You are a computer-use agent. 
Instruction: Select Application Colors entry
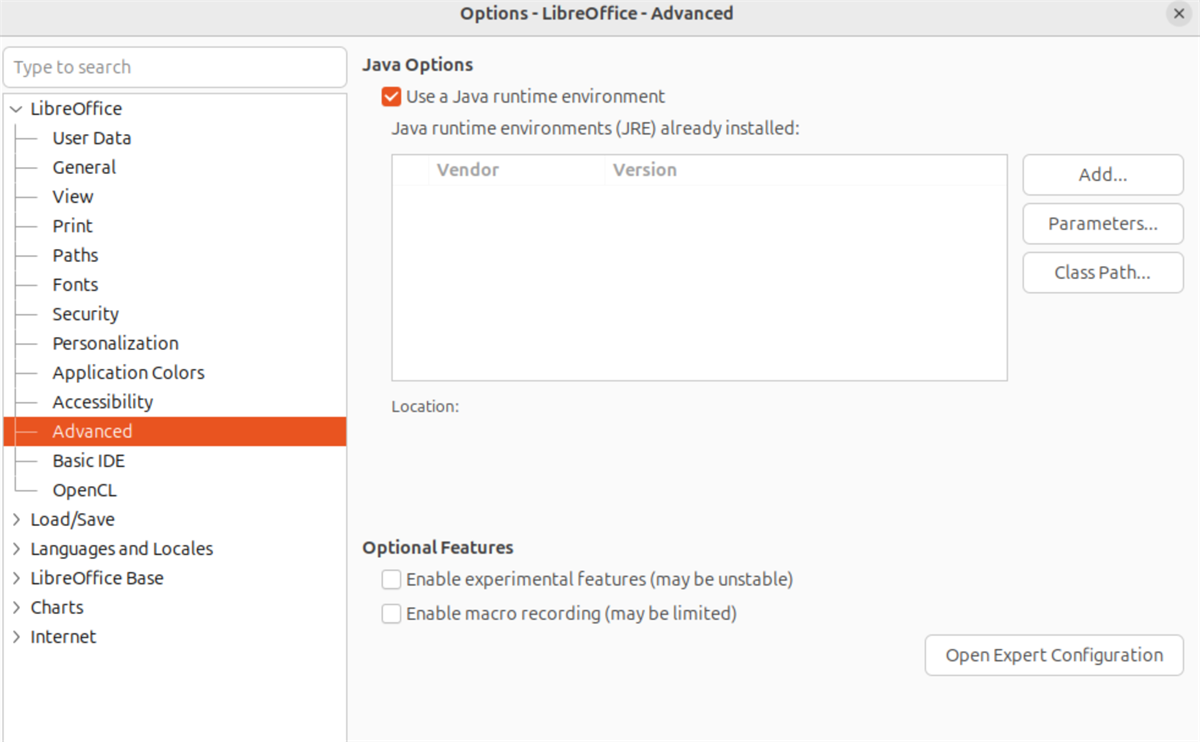129,373
